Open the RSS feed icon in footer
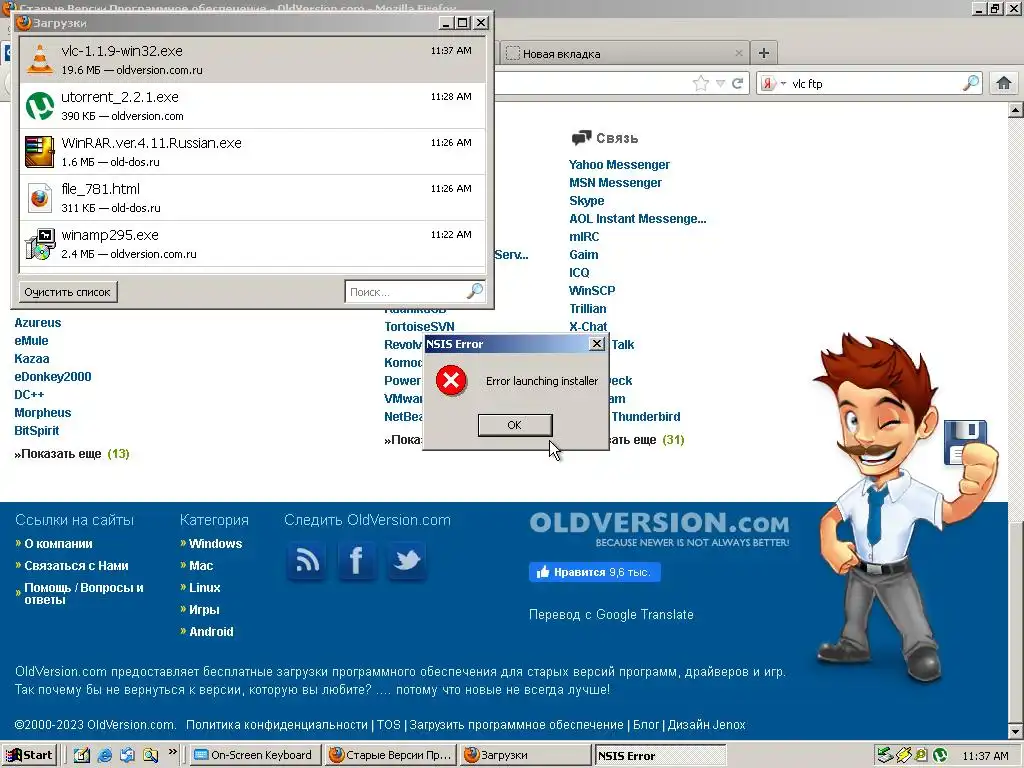This screenshot has width=1024, height=768. click(x=308, y=560)
